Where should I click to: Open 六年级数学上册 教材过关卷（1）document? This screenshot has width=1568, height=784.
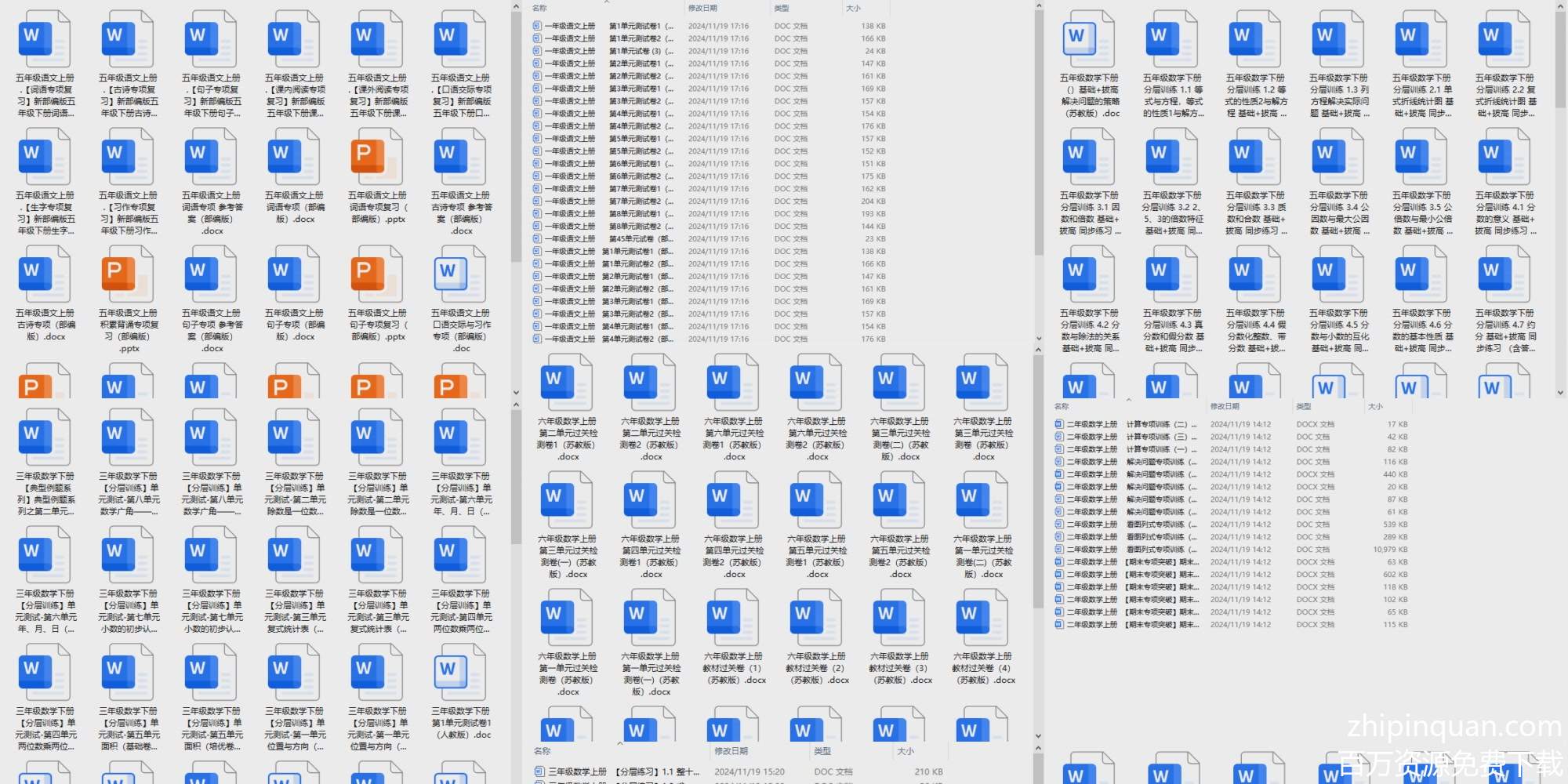click(734, 619)
